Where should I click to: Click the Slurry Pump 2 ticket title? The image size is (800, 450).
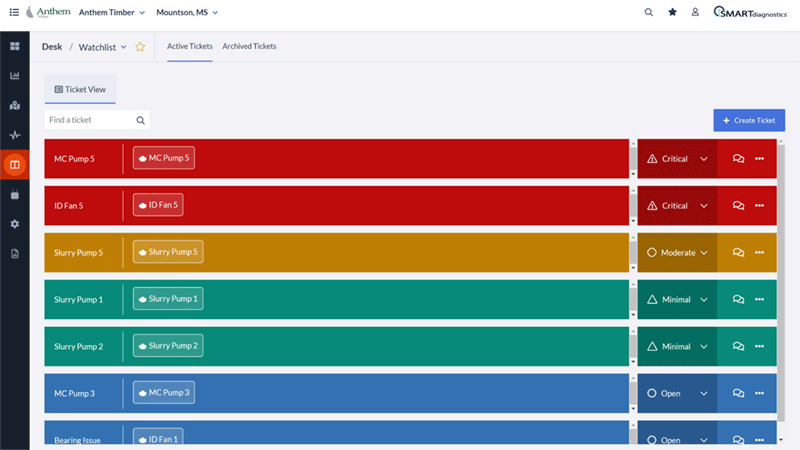[x=79, y=346]
